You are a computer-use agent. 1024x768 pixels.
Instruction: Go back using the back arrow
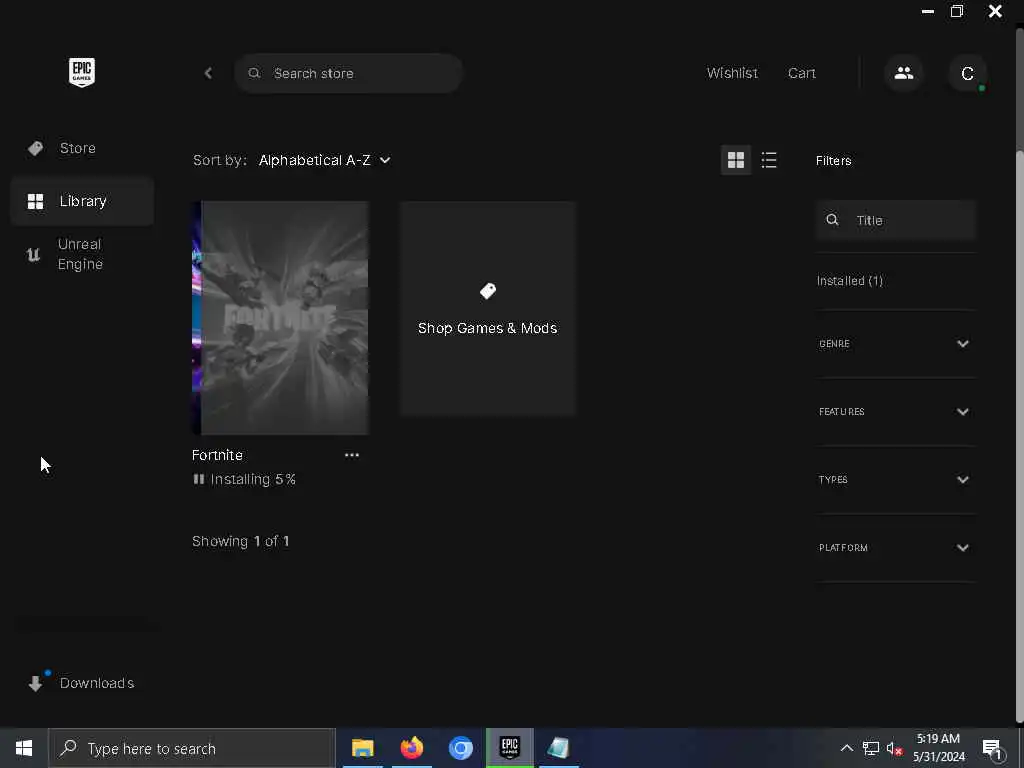[x=208, y=73]
